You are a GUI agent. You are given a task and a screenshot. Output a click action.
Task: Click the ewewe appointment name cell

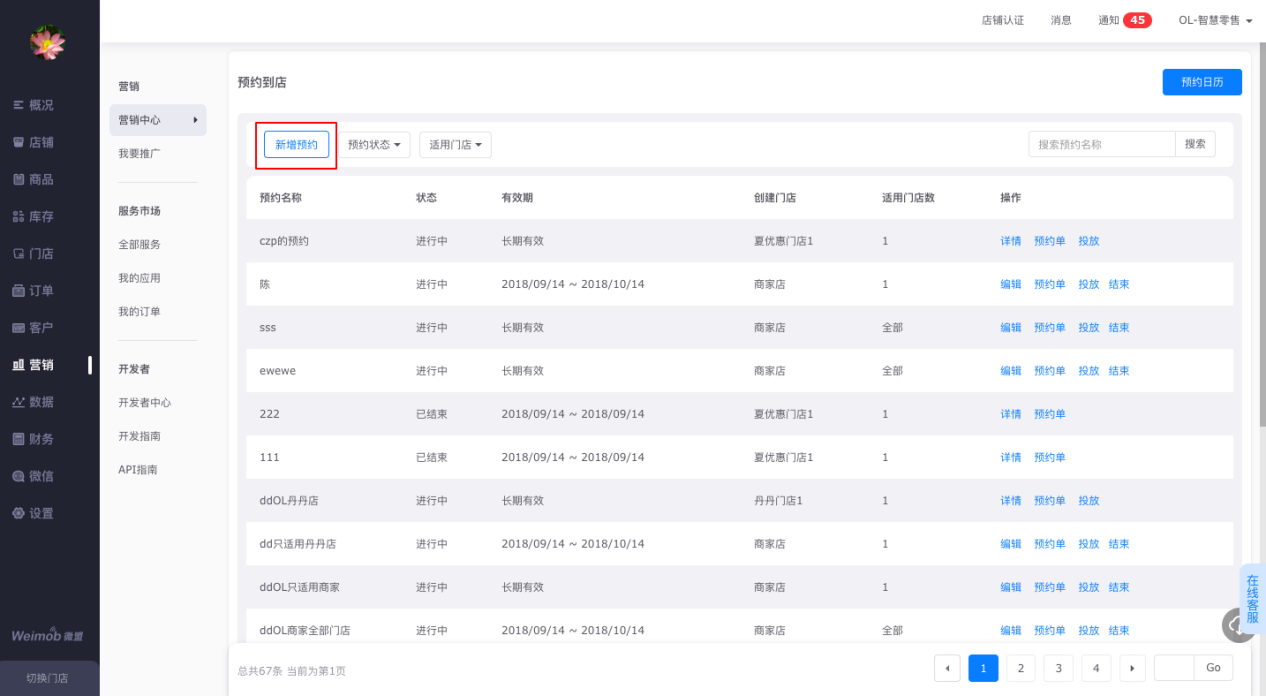(278, 371)
